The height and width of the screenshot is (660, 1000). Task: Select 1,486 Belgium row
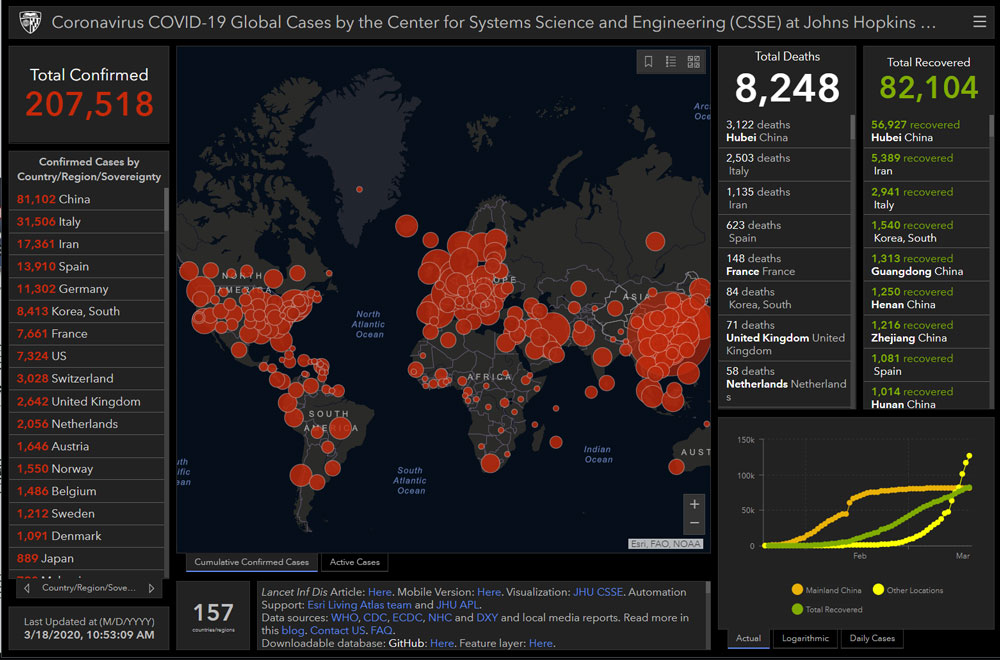point(87,491)
